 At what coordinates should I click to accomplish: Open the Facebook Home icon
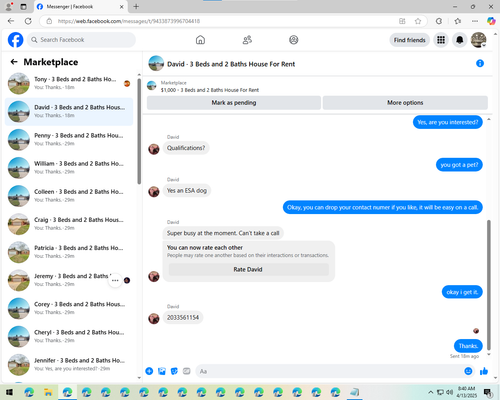point(200,40)
